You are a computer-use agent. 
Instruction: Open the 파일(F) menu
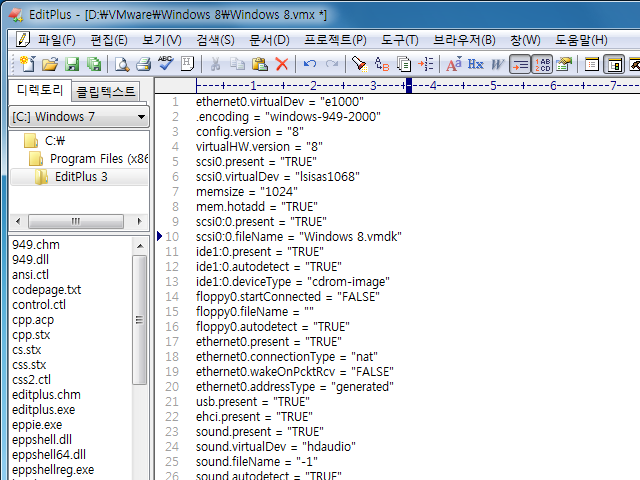click(57, 40)
